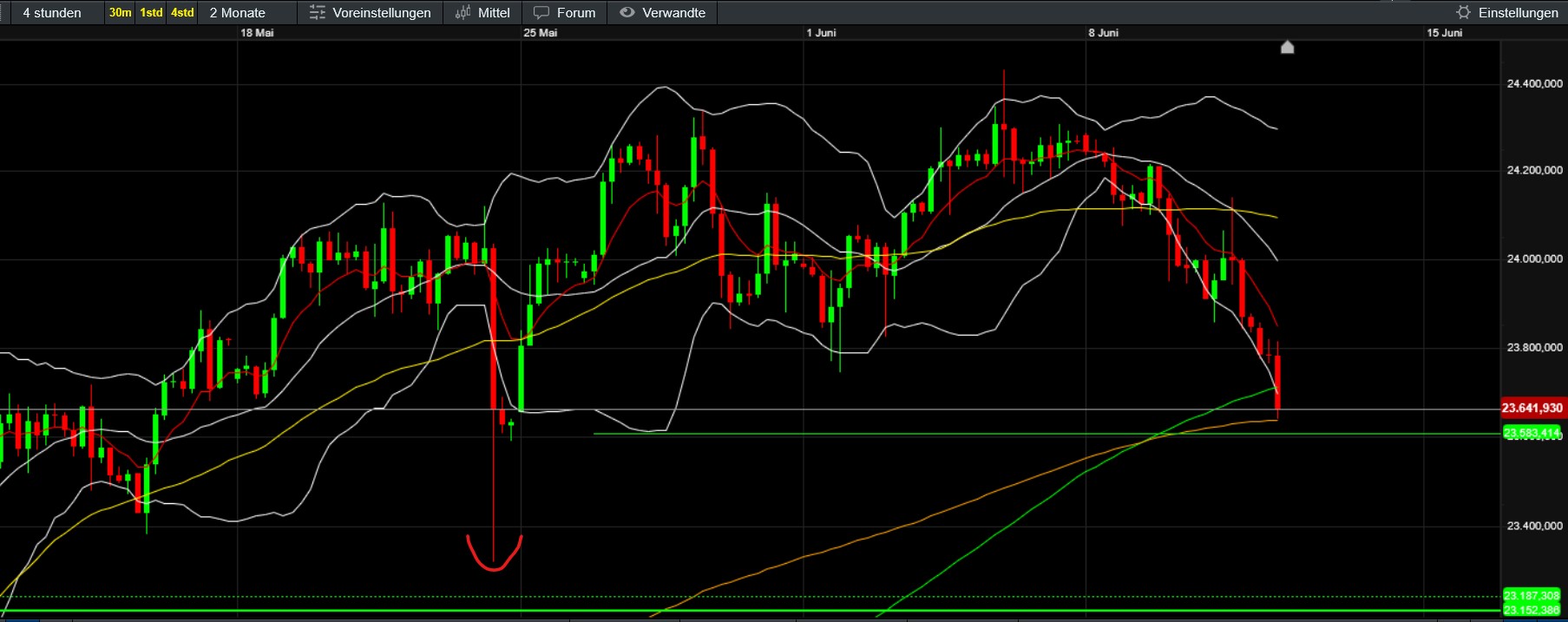1568x622 pixels.
Task: Click the 23.400,000 price axis label
Action: 1534,526
